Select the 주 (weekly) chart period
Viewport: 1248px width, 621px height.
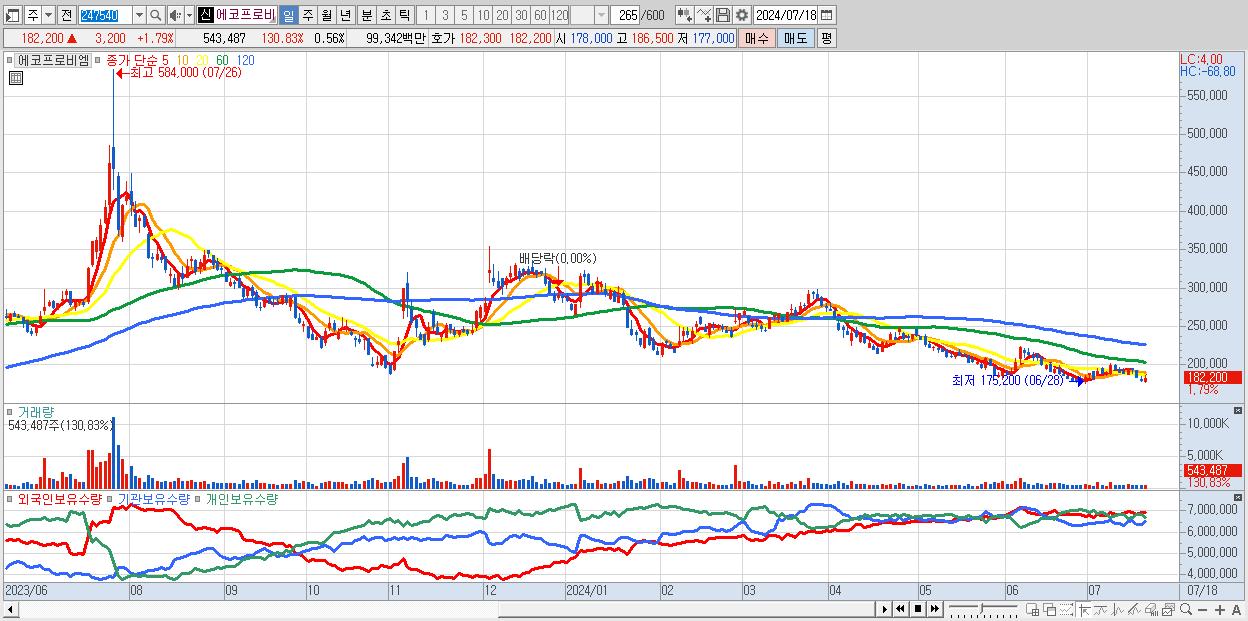[308, 15]
